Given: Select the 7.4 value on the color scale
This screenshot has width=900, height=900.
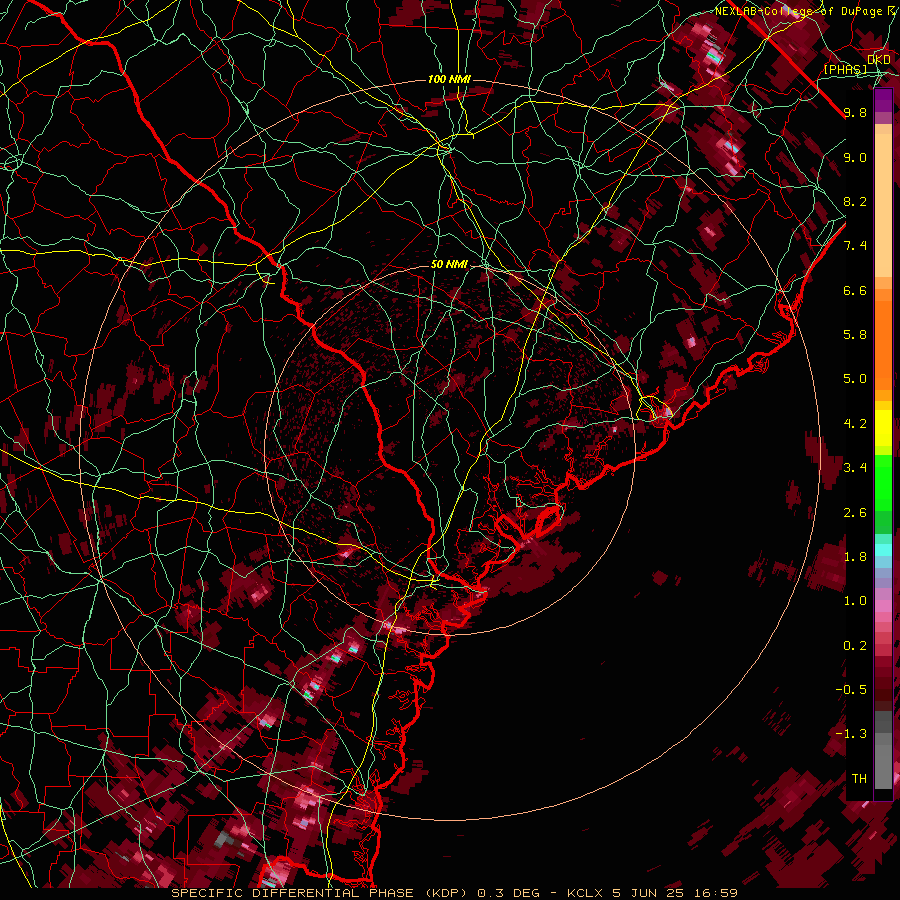Looking at the screenshot, I should 855,246.
